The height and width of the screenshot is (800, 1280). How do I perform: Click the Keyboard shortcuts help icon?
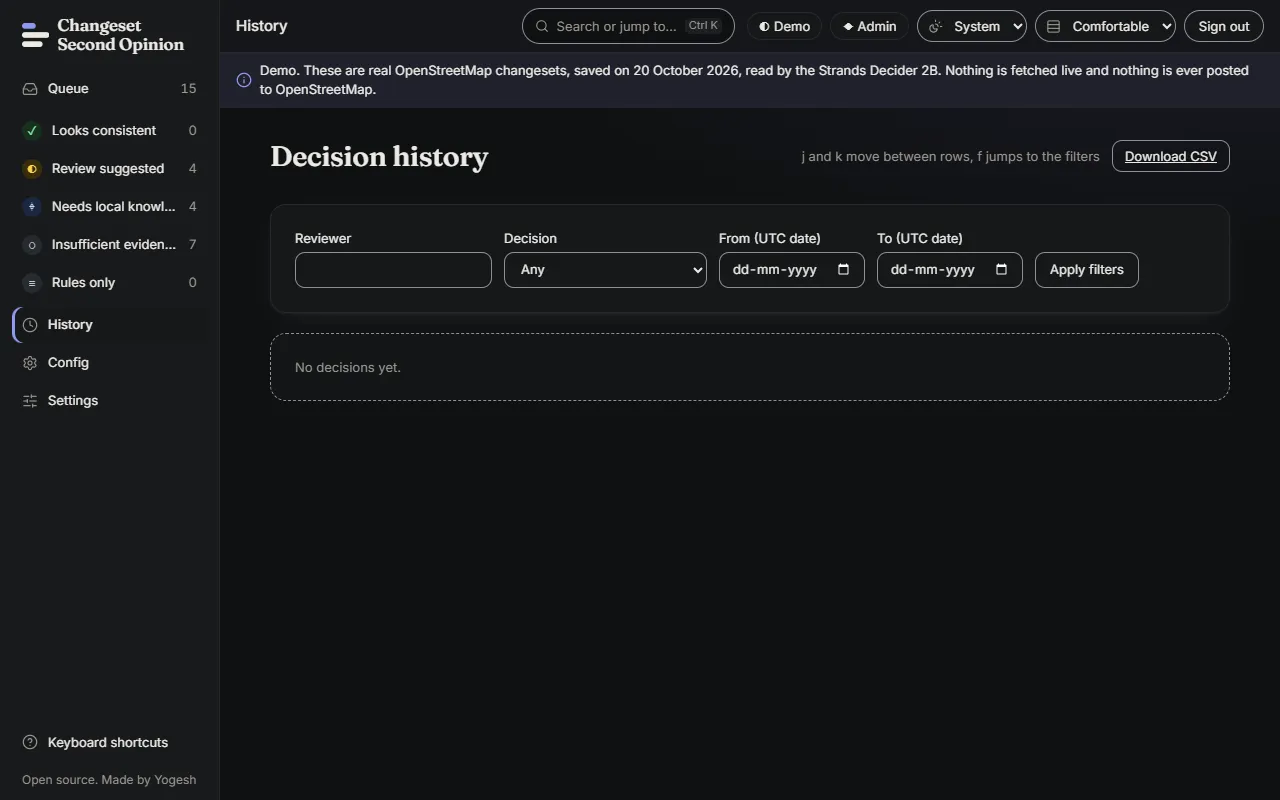[x=30, y=743]
